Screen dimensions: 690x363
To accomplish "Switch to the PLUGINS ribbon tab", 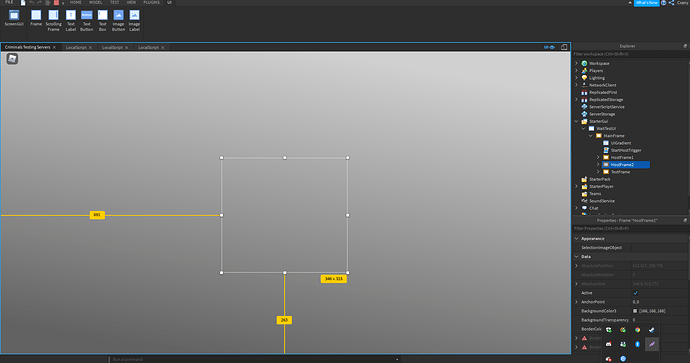I will coord(151,3).
